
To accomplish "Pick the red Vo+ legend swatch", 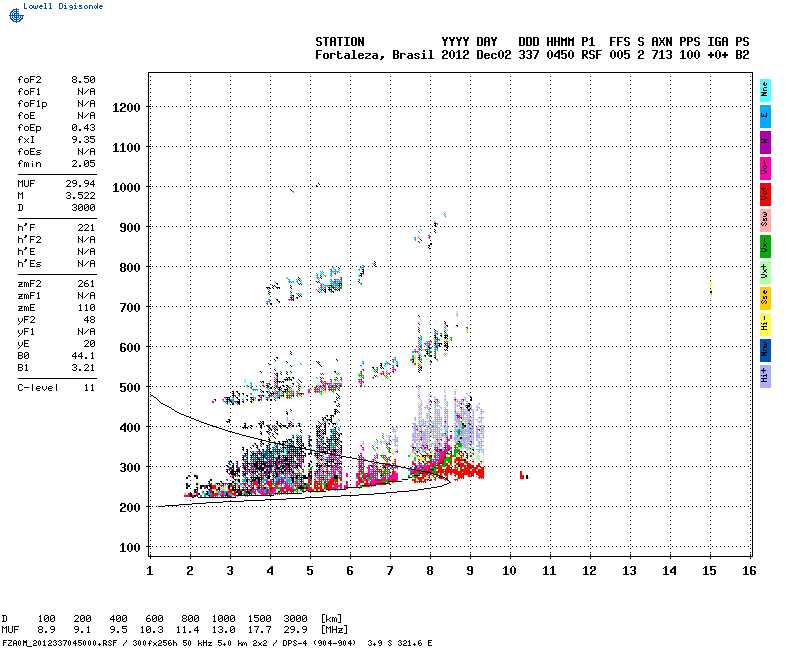I will tap(765, 194).
